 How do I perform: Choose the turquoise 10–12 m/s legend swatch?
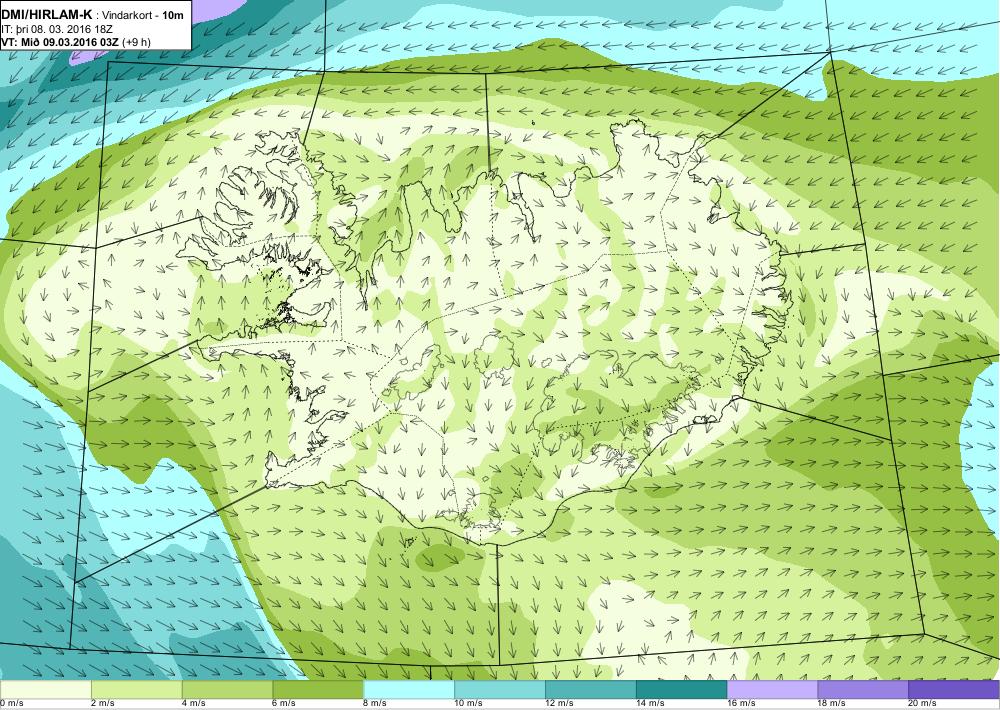500,690
